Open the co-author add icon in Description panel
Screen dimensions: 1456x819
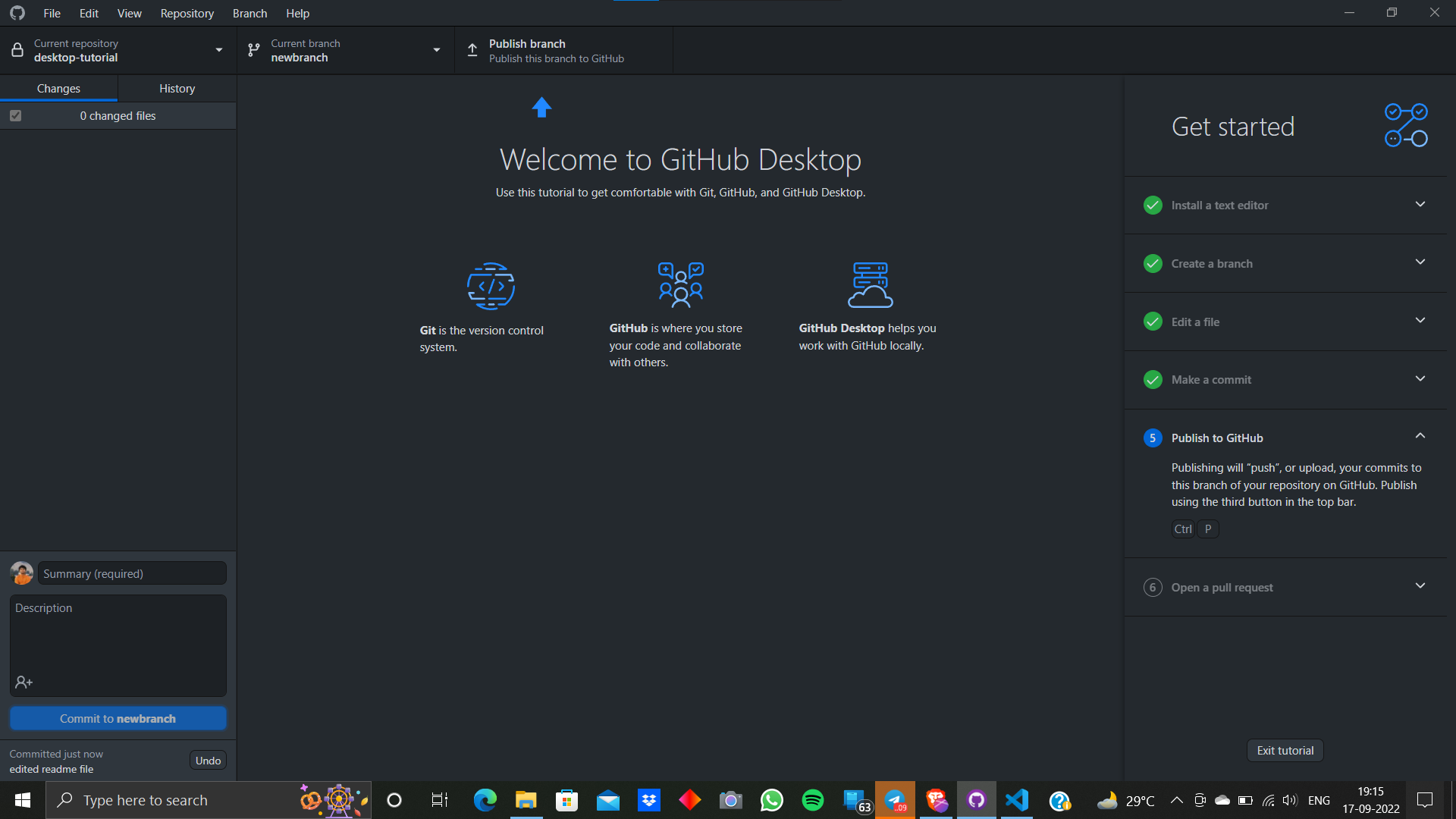pos(24,682)
